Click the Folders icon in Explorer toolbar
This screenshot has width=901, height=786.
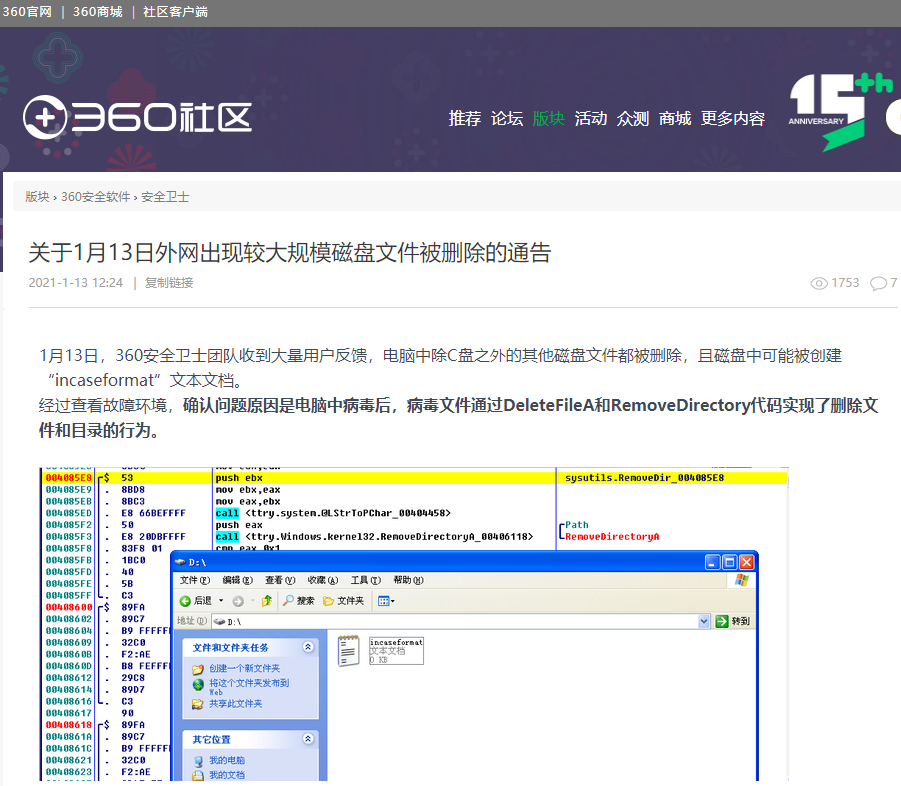(329, 601)
